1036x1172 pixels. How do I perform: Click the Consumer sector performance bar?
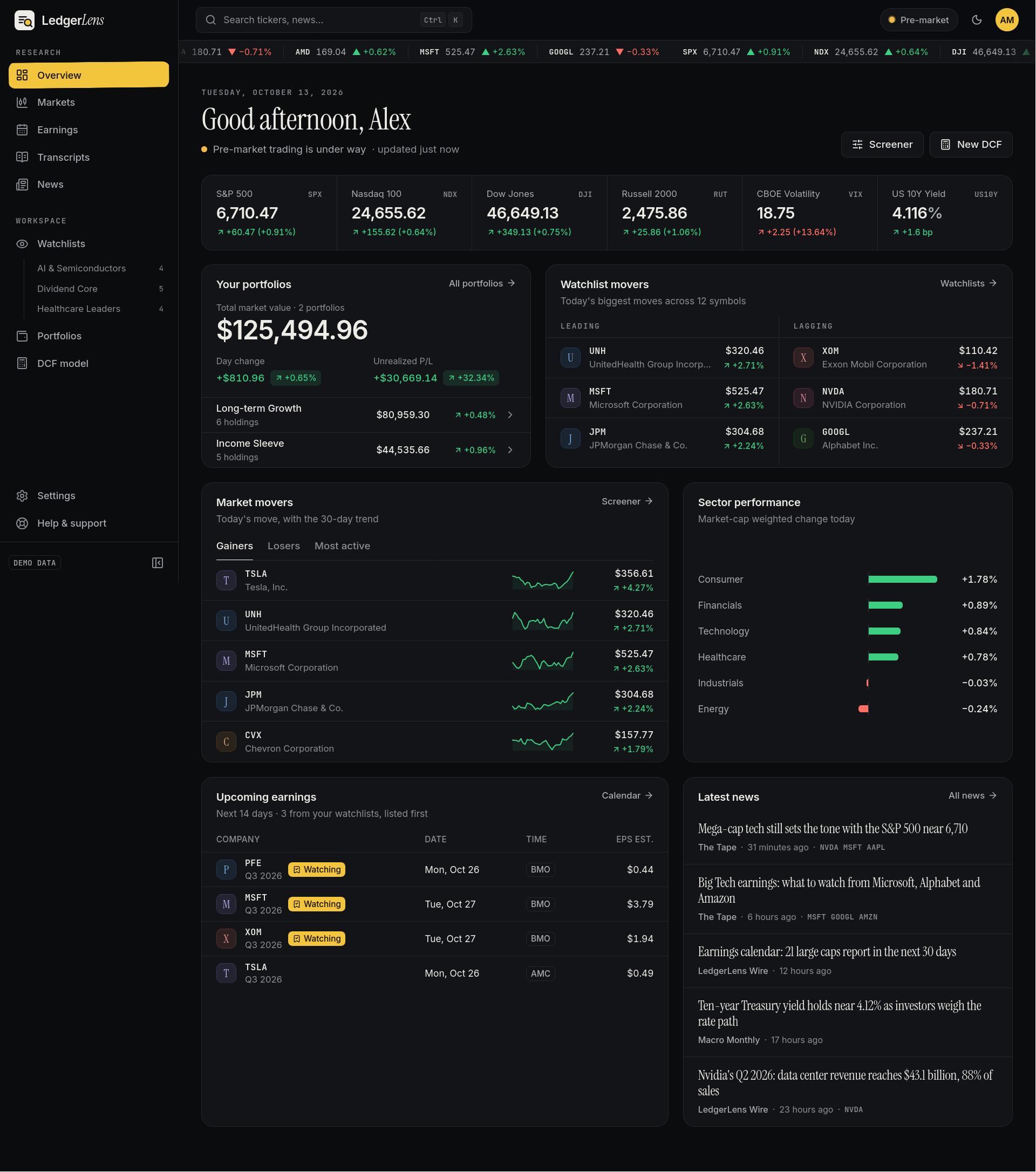(903, 580)
